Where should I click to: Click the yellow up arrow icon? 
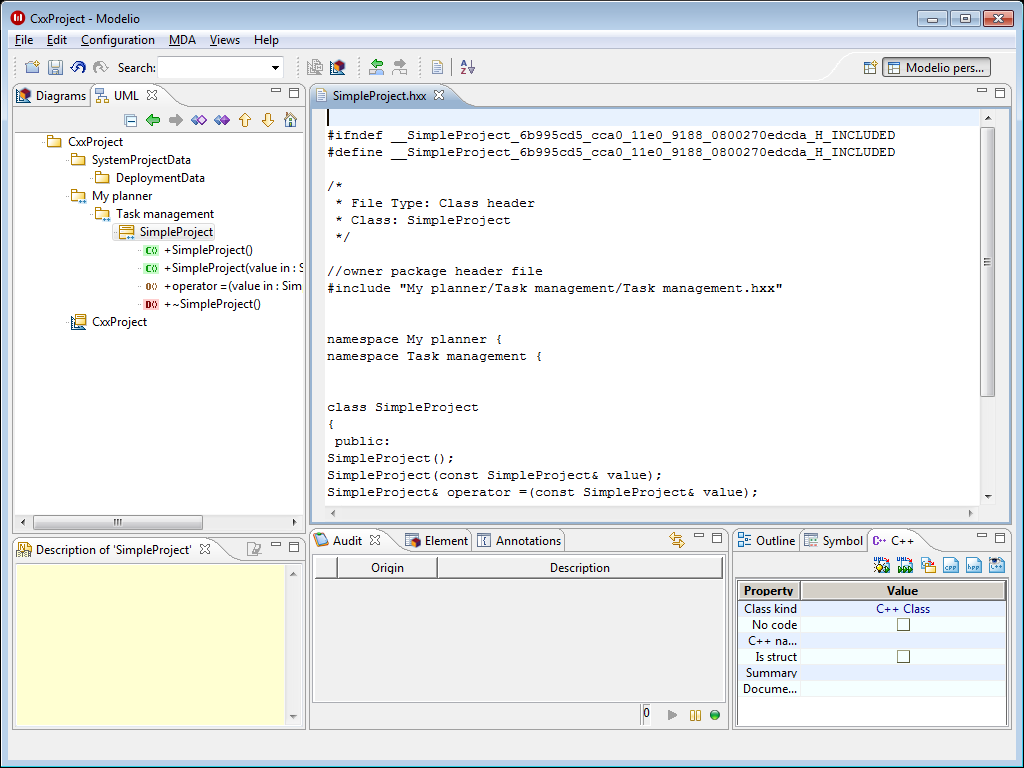coord(245,120)
